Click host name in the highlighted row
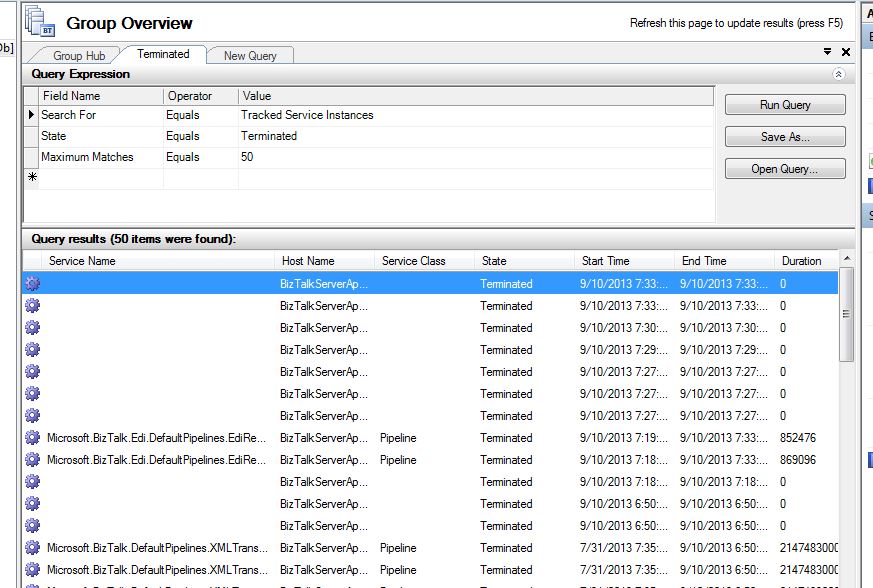873x588 pixels. coord(323,283)
